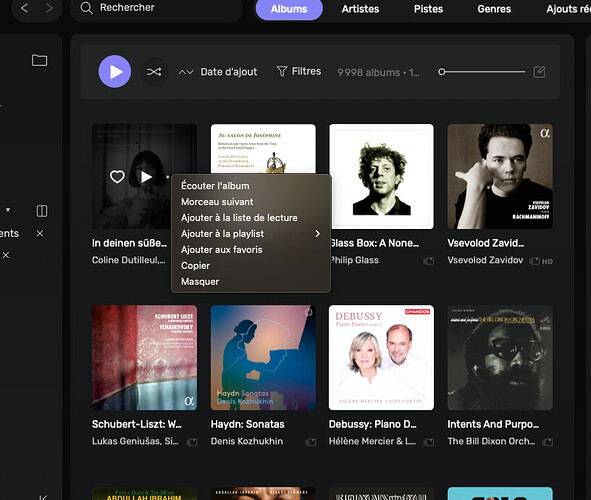Click the purple play all button
The width and height of the screenshot is (591, 500).
(115, 72)
